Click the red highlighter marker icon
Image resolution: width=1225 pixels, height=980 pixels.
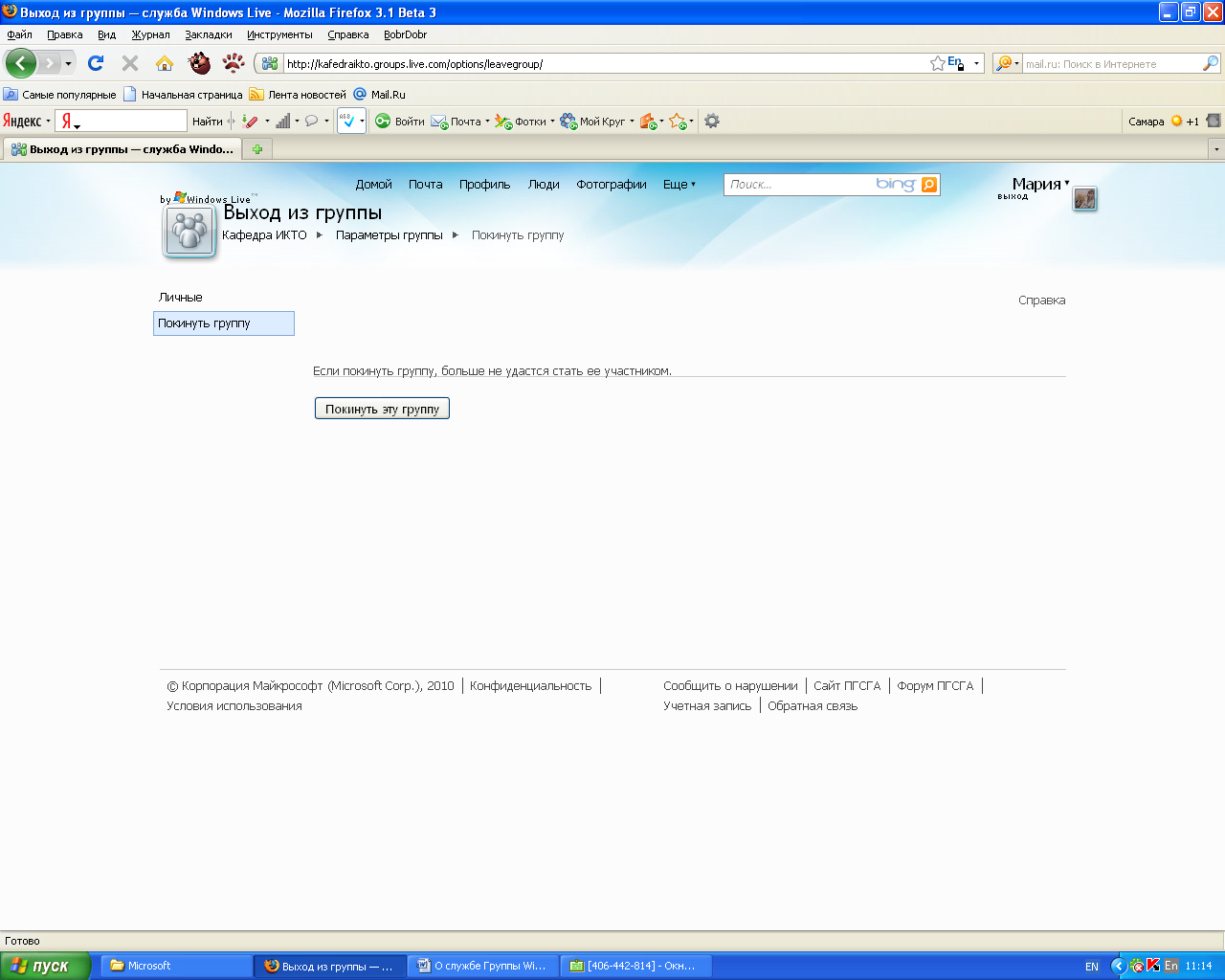click(x=250, y=122)
